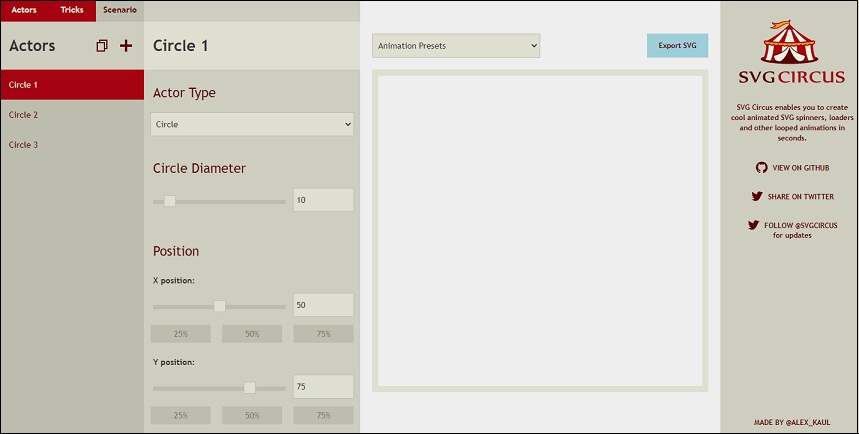Click the Export SVG button
The width and height of the screenshot is (859, 434).
677,46
